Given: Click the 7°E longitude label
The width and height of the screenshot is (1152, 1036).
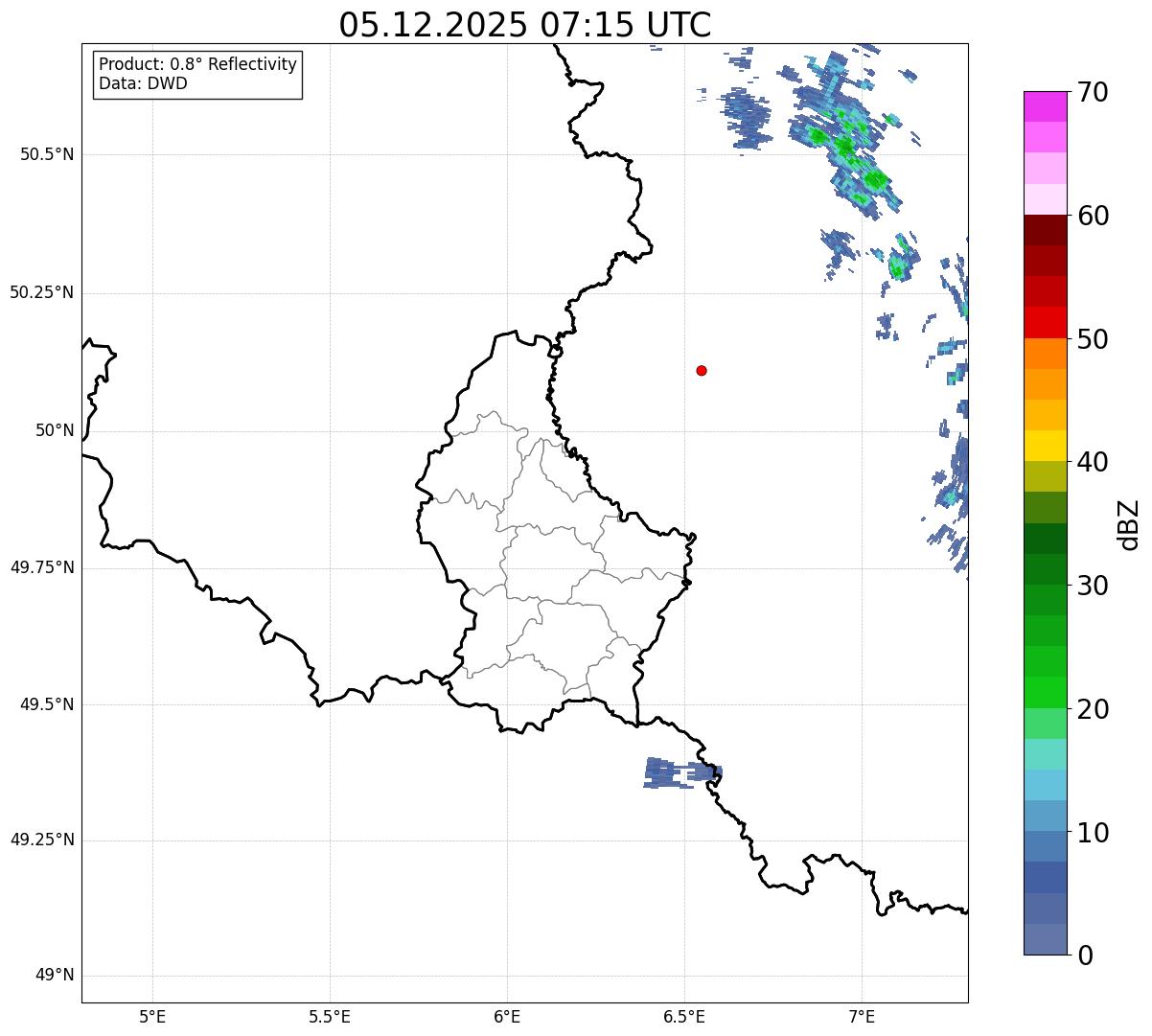Looking at the screenshot, I should coord(862,1017).
